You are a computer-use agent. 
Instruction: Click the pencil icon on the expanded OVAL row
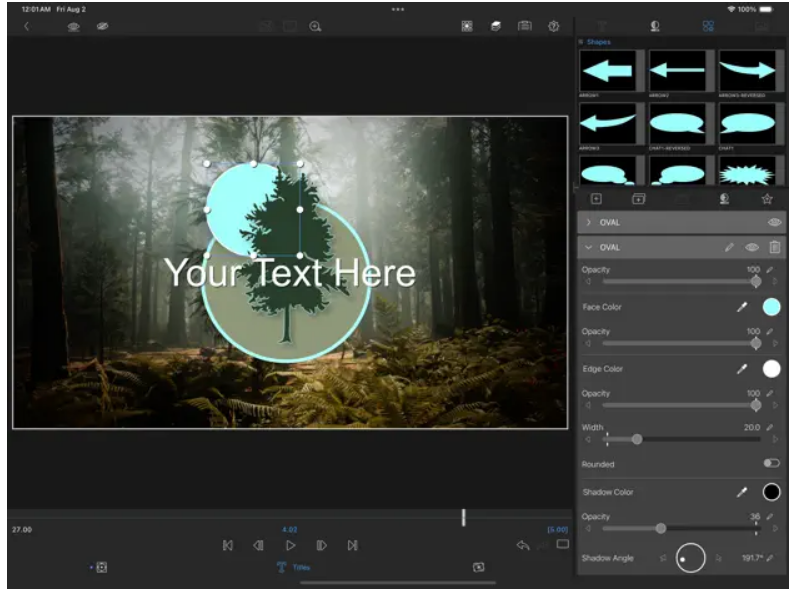[730, 247]
